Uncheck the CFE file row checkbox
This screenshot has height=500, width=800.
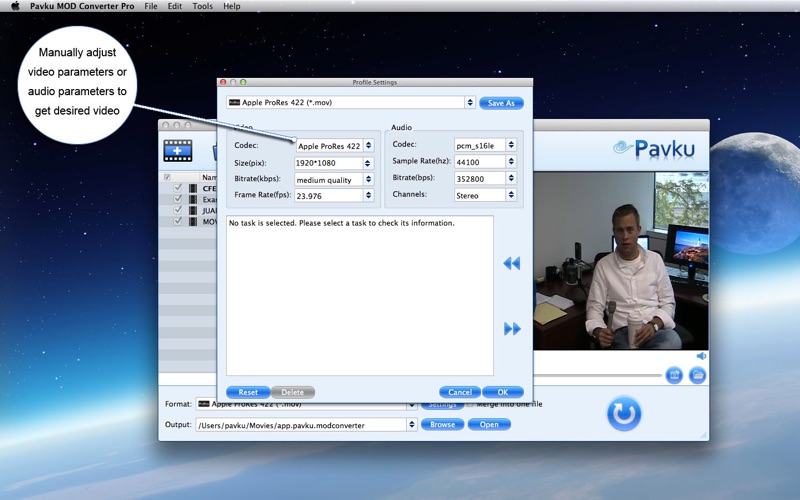178,188
